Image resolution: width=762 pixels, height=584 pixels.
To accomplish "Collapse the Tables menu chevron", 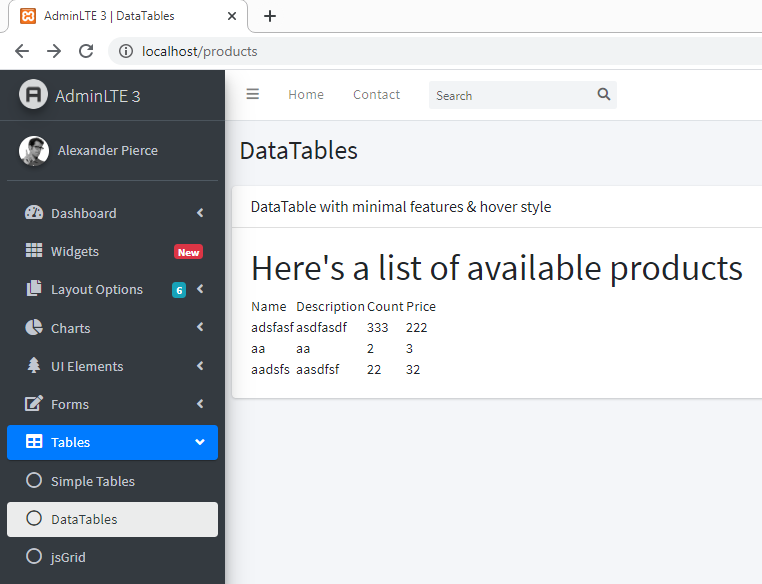I will click(x=200, y=442).
